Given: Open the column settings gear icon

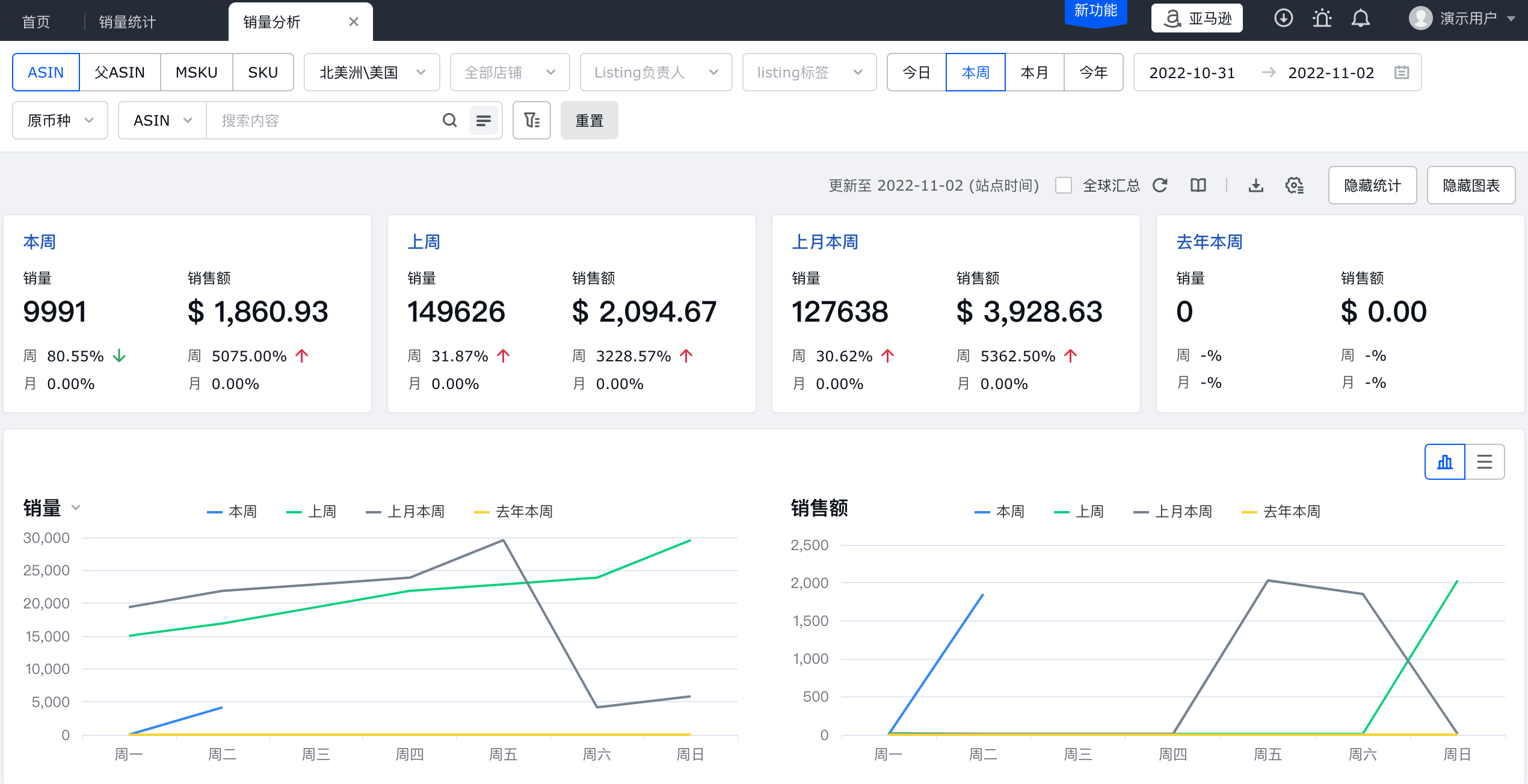Looking at the screenshot, I should coord(1295,185).
